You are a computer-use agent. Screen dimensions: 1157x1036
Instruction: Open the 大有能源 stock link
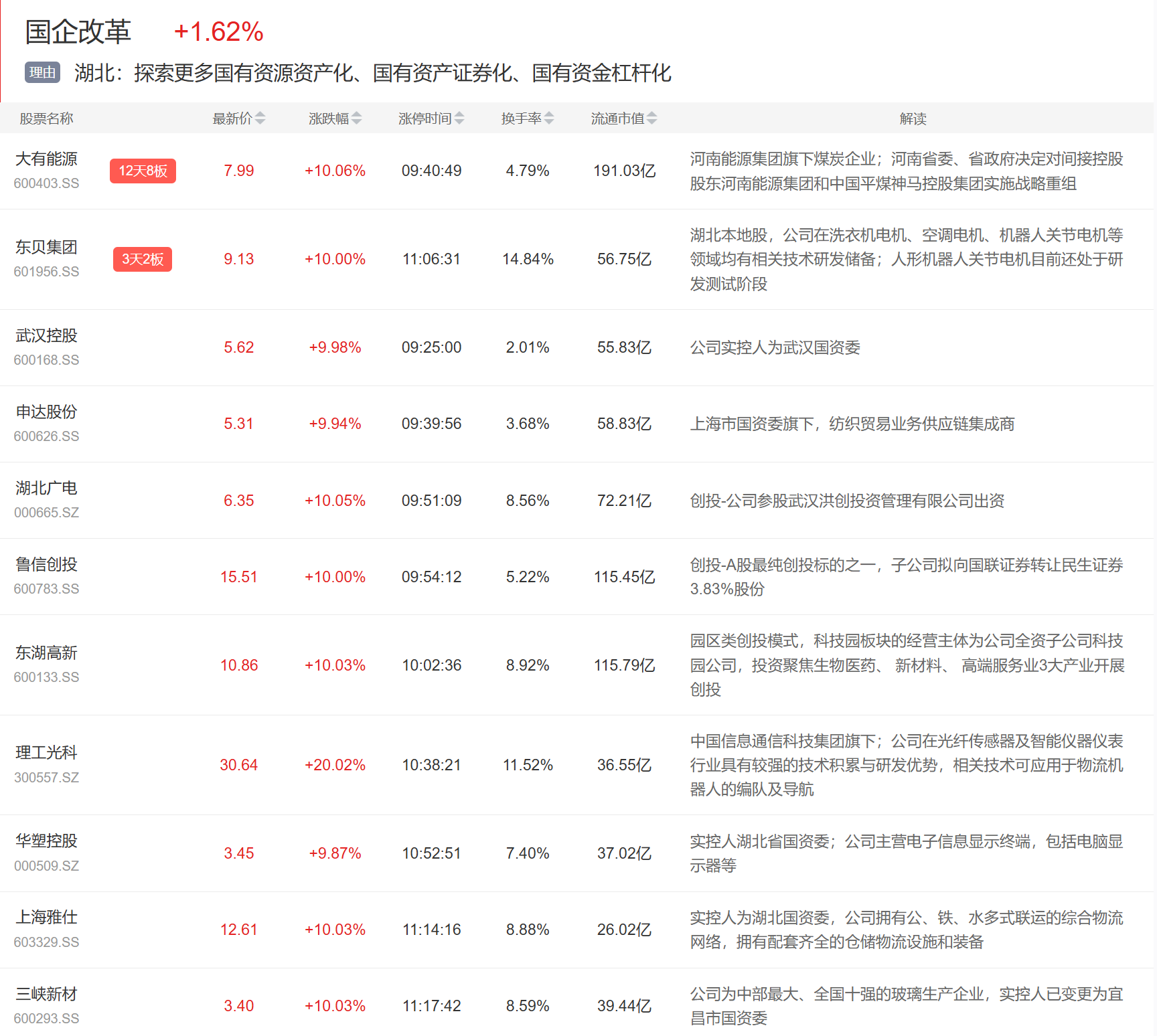coord(46,159)
